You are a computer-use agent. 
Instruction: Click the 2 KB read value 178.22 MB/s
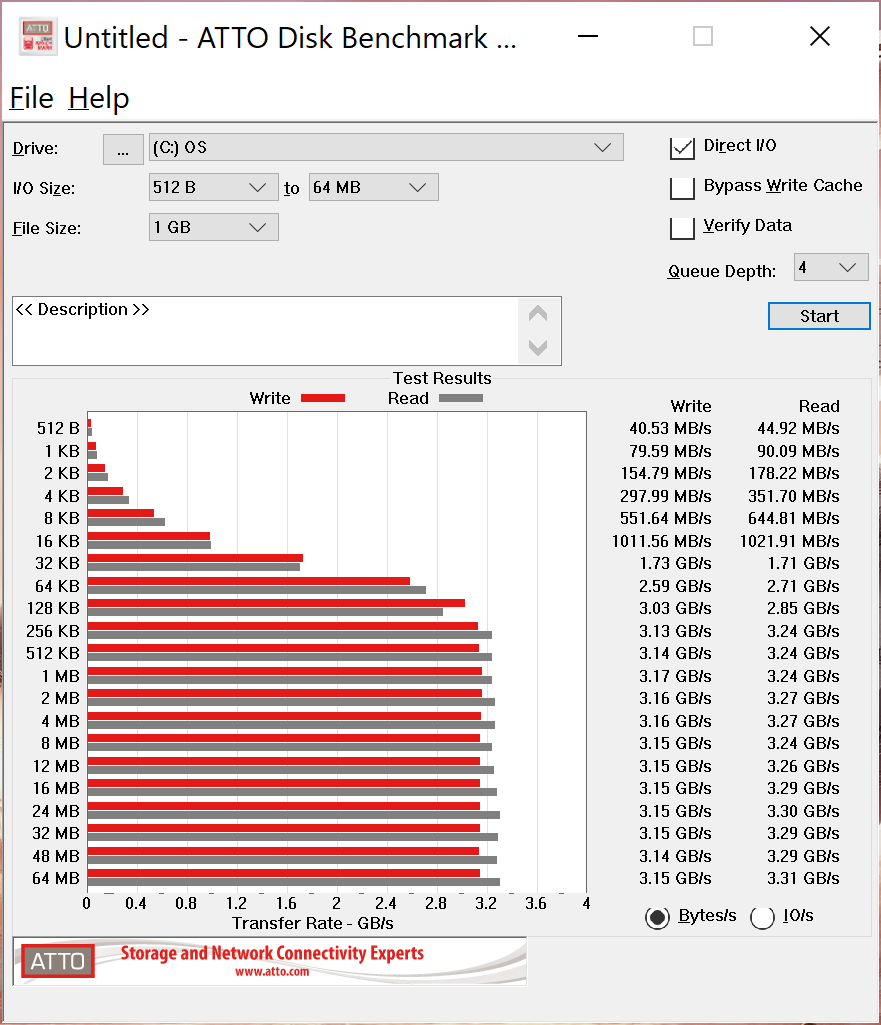793,473
